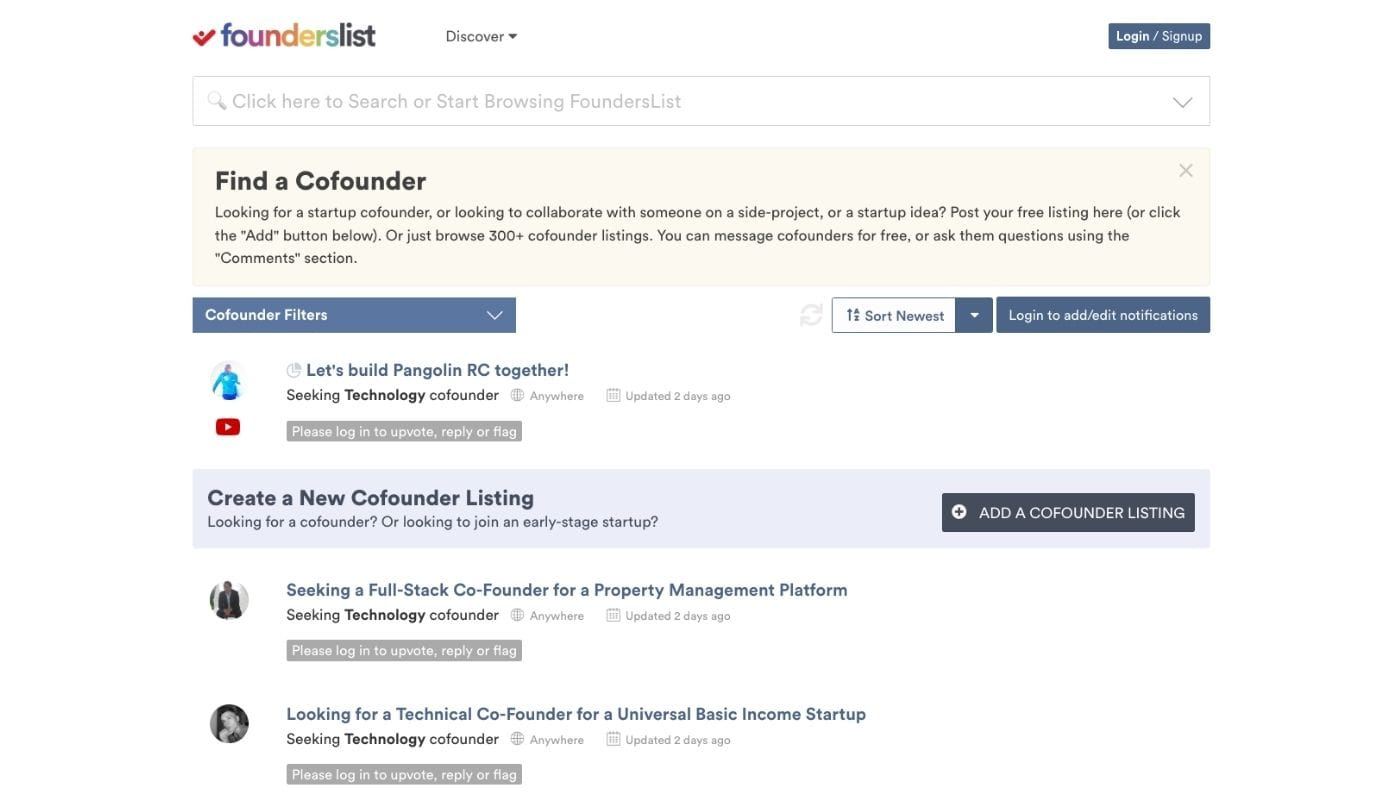This screenshot has width=1400, height=800.
Task: Open the chevron at the search bar's right end
Action: [x=1182, y=100]
